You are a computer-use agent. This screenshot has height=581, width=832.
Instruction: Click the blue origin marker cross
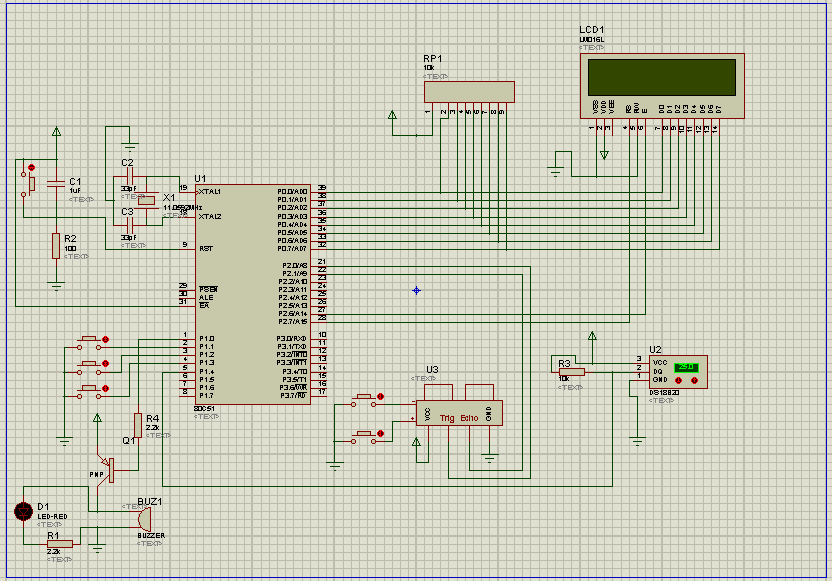(x=417, y=290)
